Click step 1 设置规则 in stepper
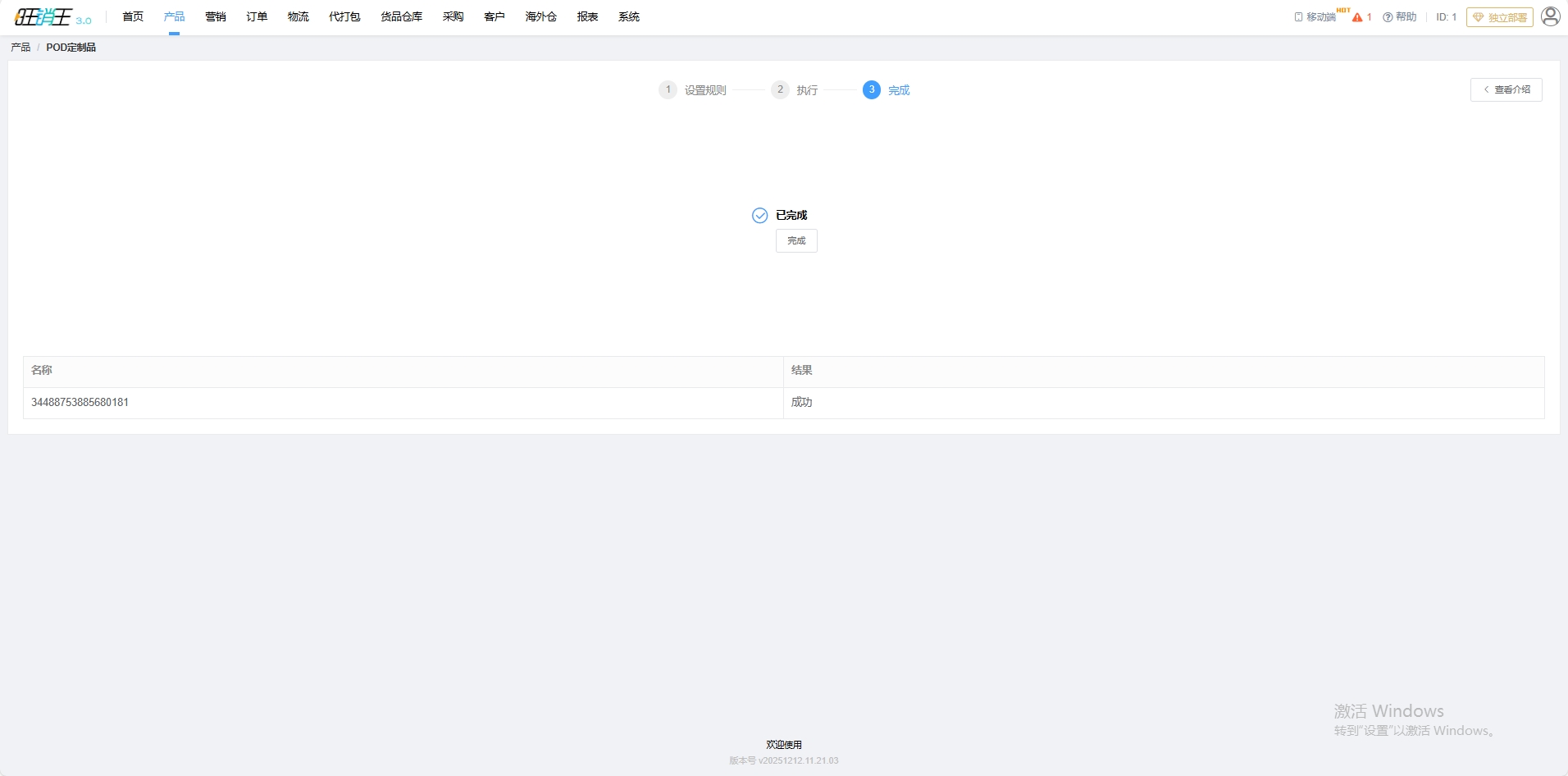 click(x=693, y=90)
